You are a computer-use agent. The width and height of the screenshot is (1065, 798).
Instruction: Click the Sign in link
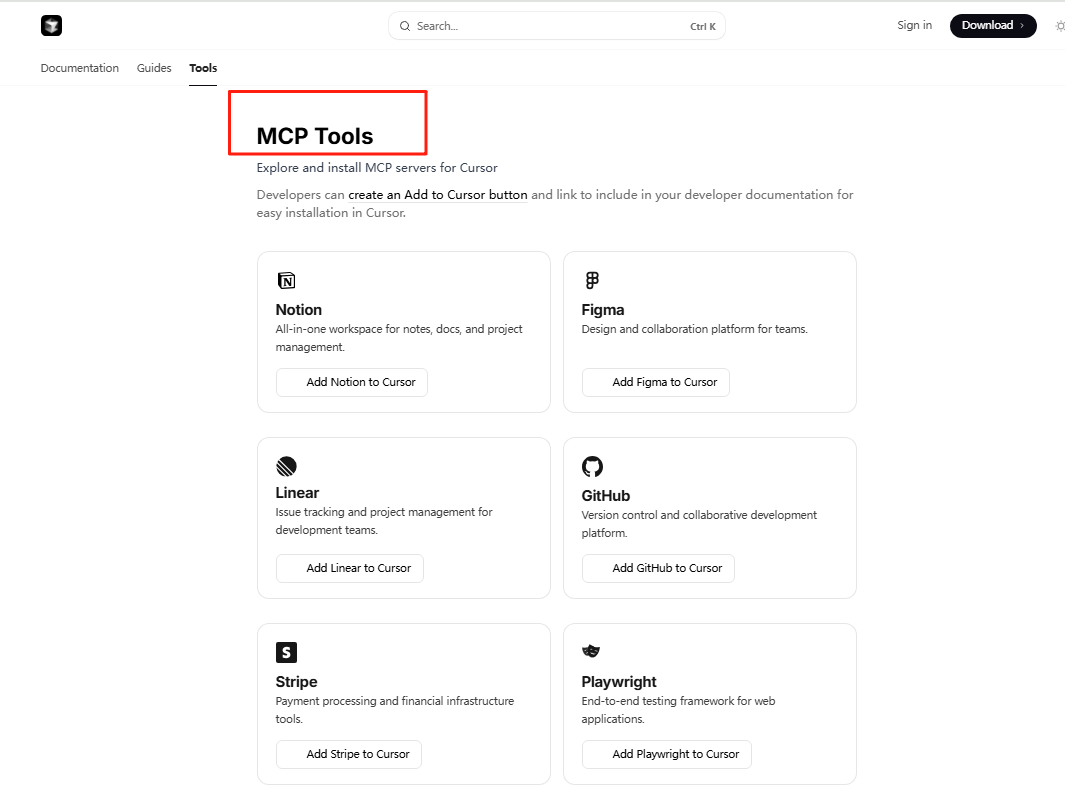[x=914, y=25]
